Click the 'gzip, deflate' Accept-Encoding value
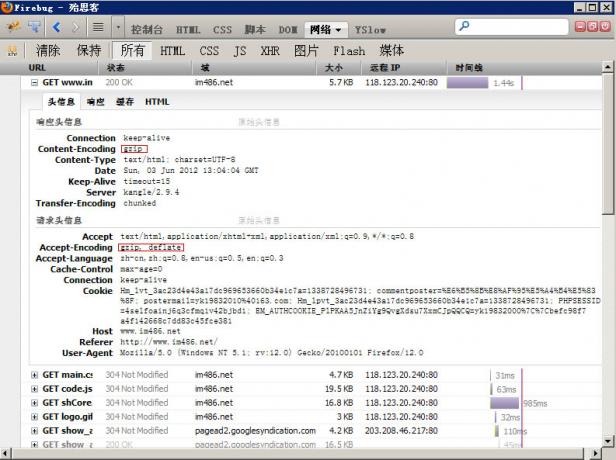 coord(151,247)
